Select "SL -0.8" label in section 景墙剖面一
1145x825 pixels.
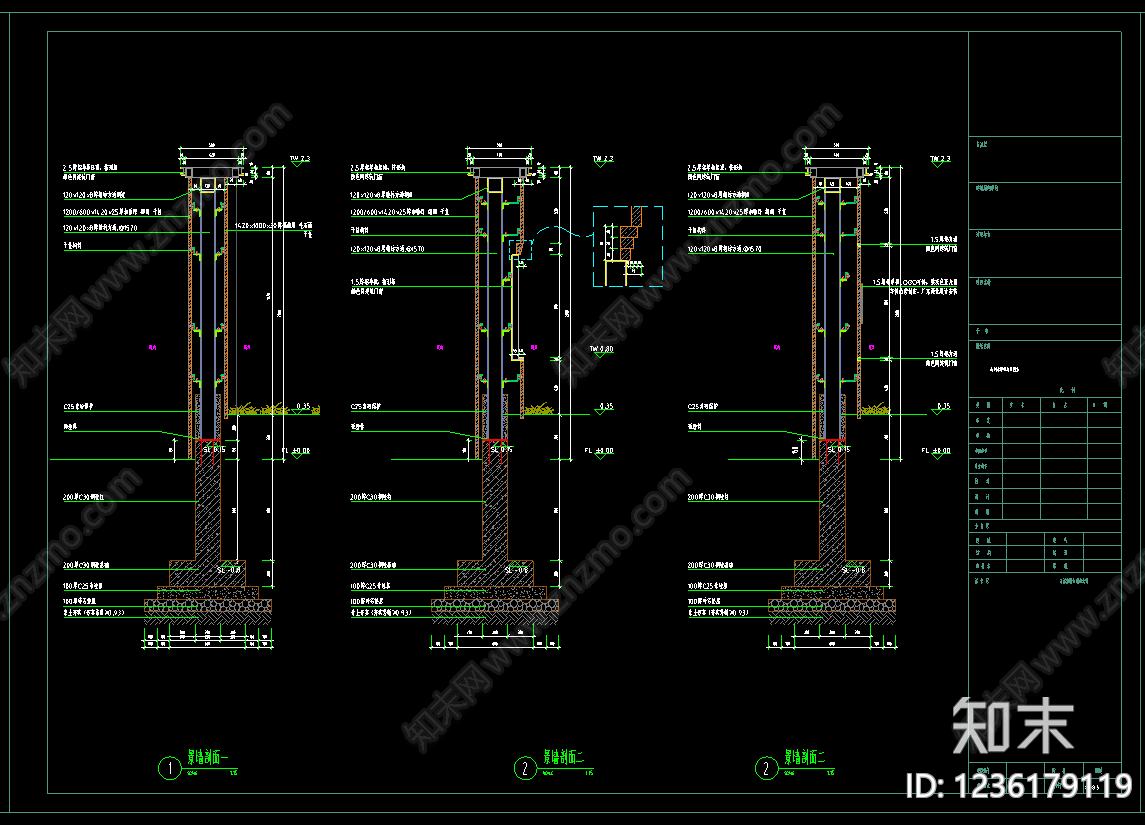(229, 569)
